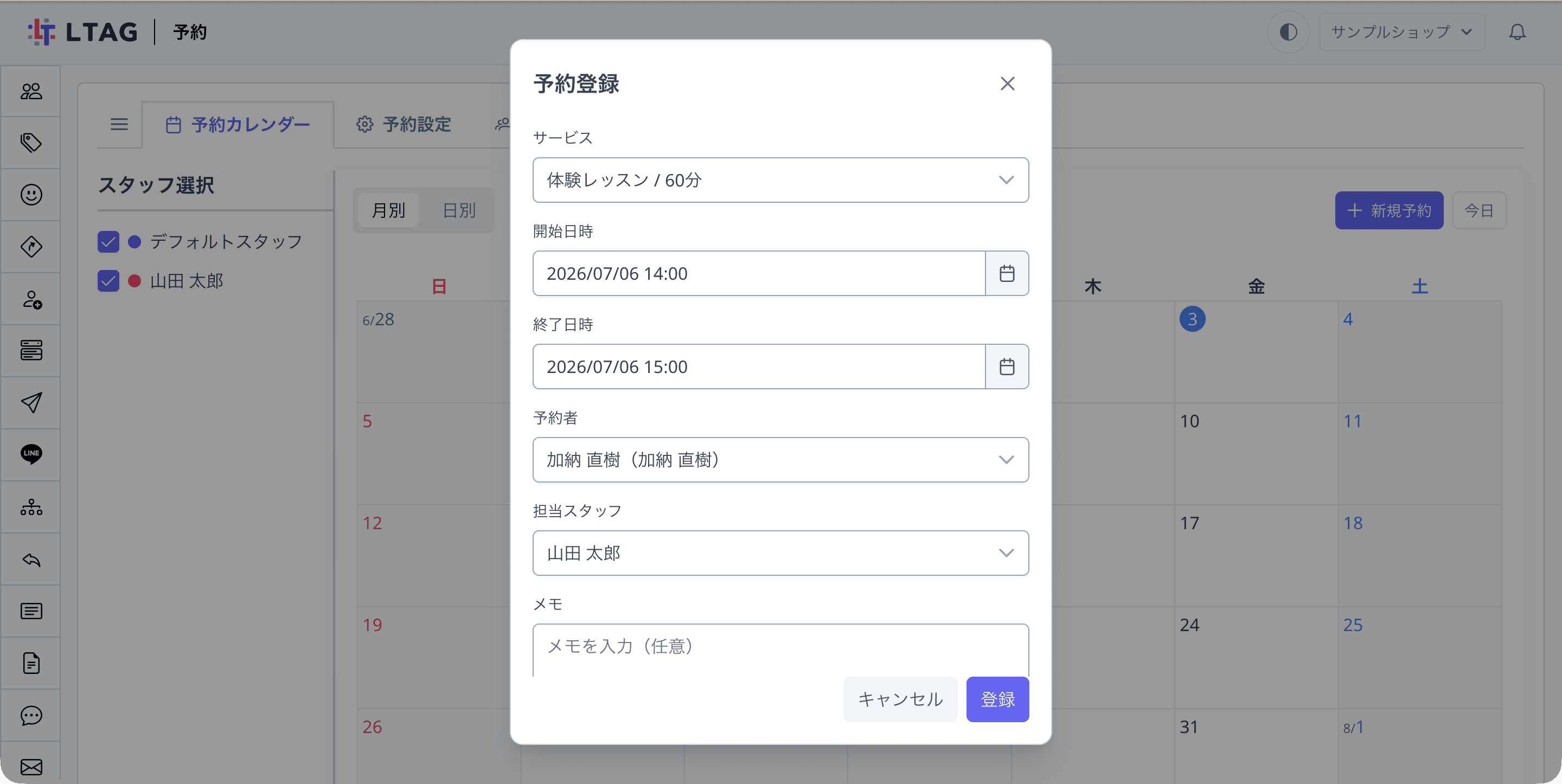Click the メモ text area
The image size is (1562, 784).
pyautogui.click(x=780, y=650)
